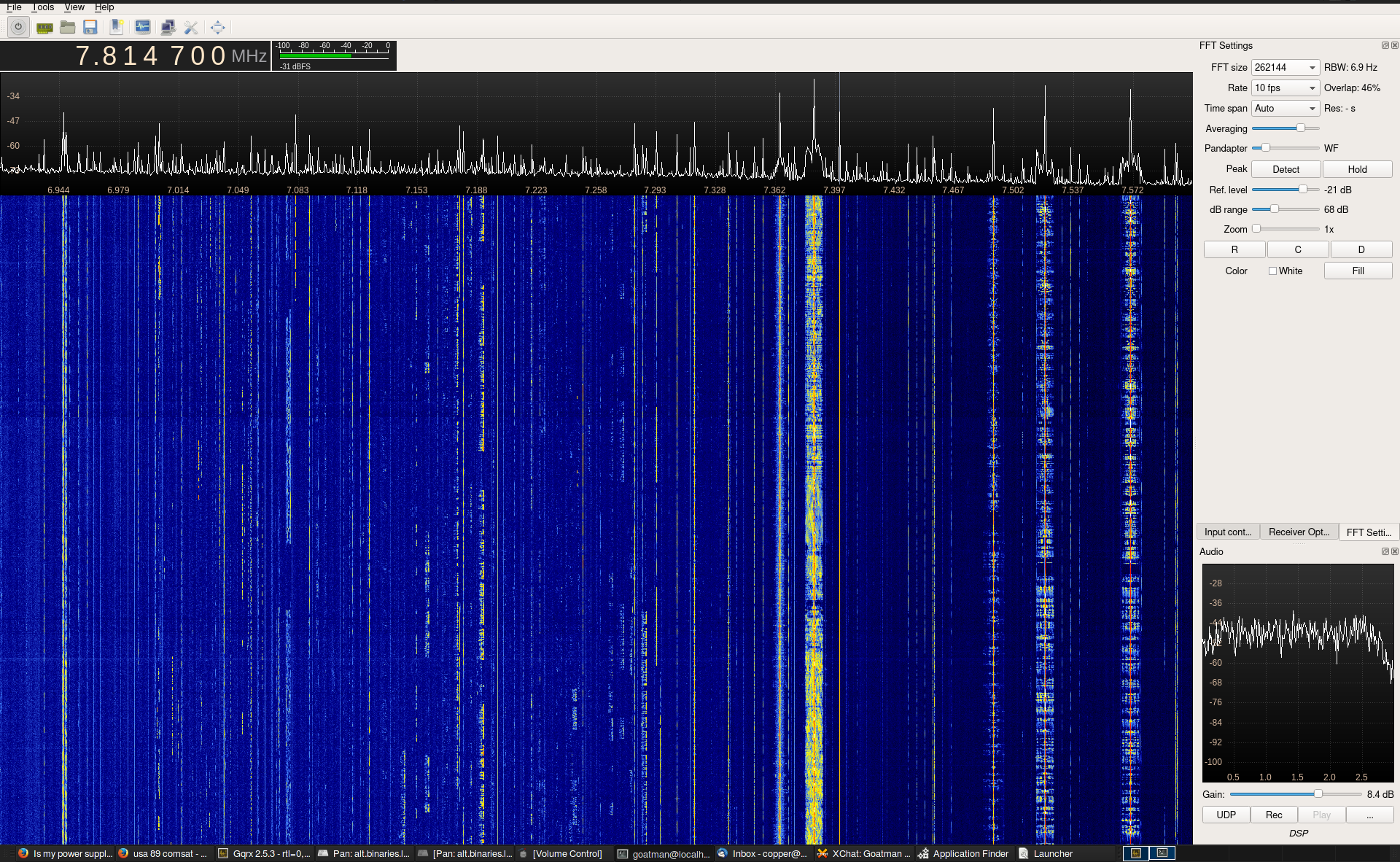Select the FFT Settings tab
The width and height of the screenshot is (1400, 862).
point(1369,532)
